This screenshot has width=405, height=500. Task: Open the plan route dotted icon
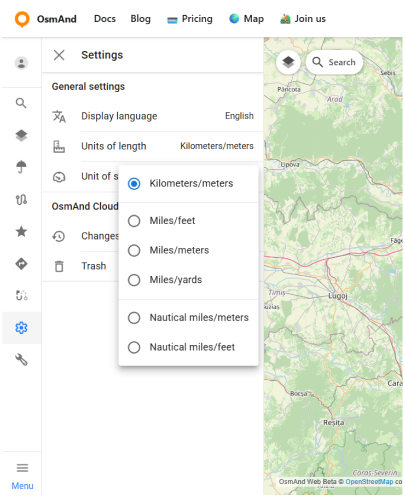pos(21,295)
